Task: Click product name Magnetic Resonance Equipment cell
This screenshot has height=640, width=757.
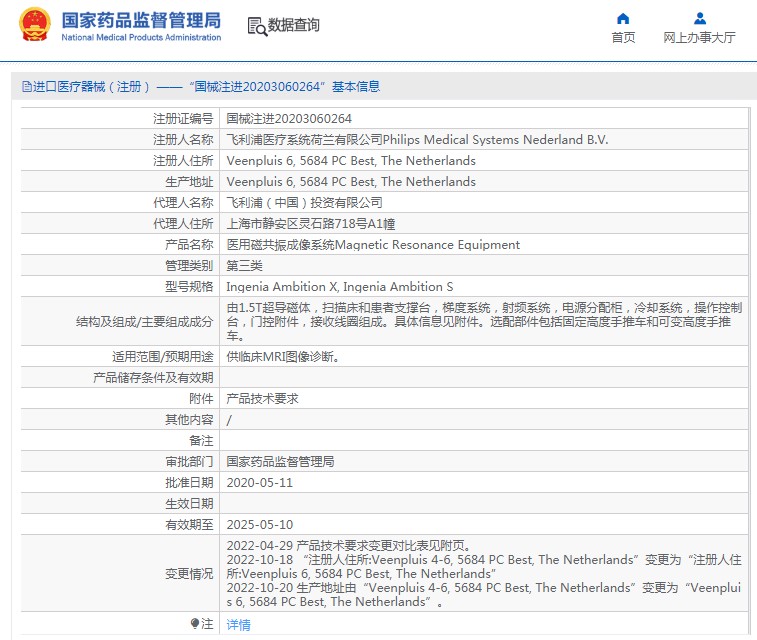Action: pos(373,245)
